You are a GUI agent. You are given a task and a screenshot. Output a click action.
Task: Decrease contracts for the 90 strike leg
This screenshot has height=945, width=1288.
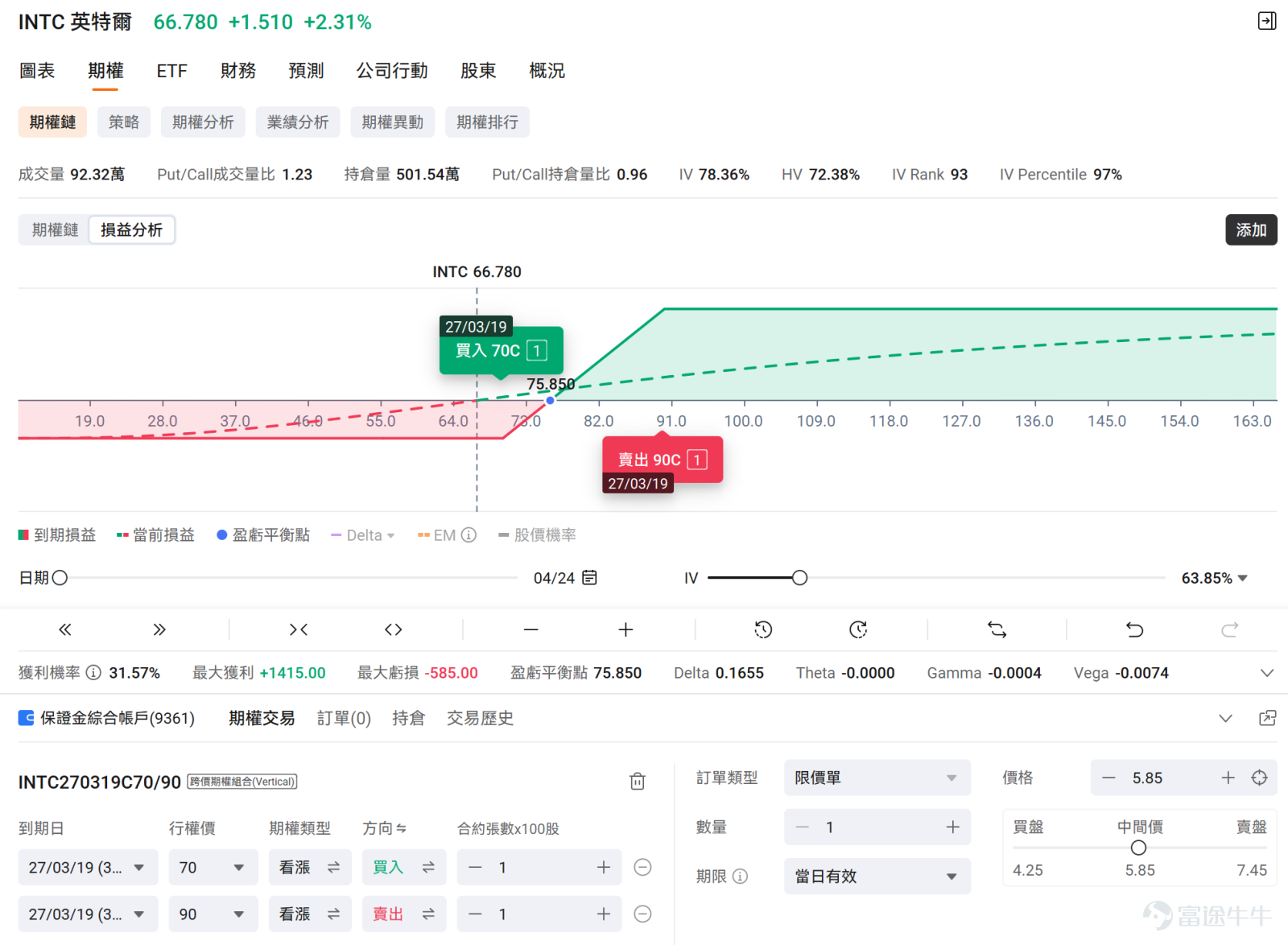[x=475, y=914]
